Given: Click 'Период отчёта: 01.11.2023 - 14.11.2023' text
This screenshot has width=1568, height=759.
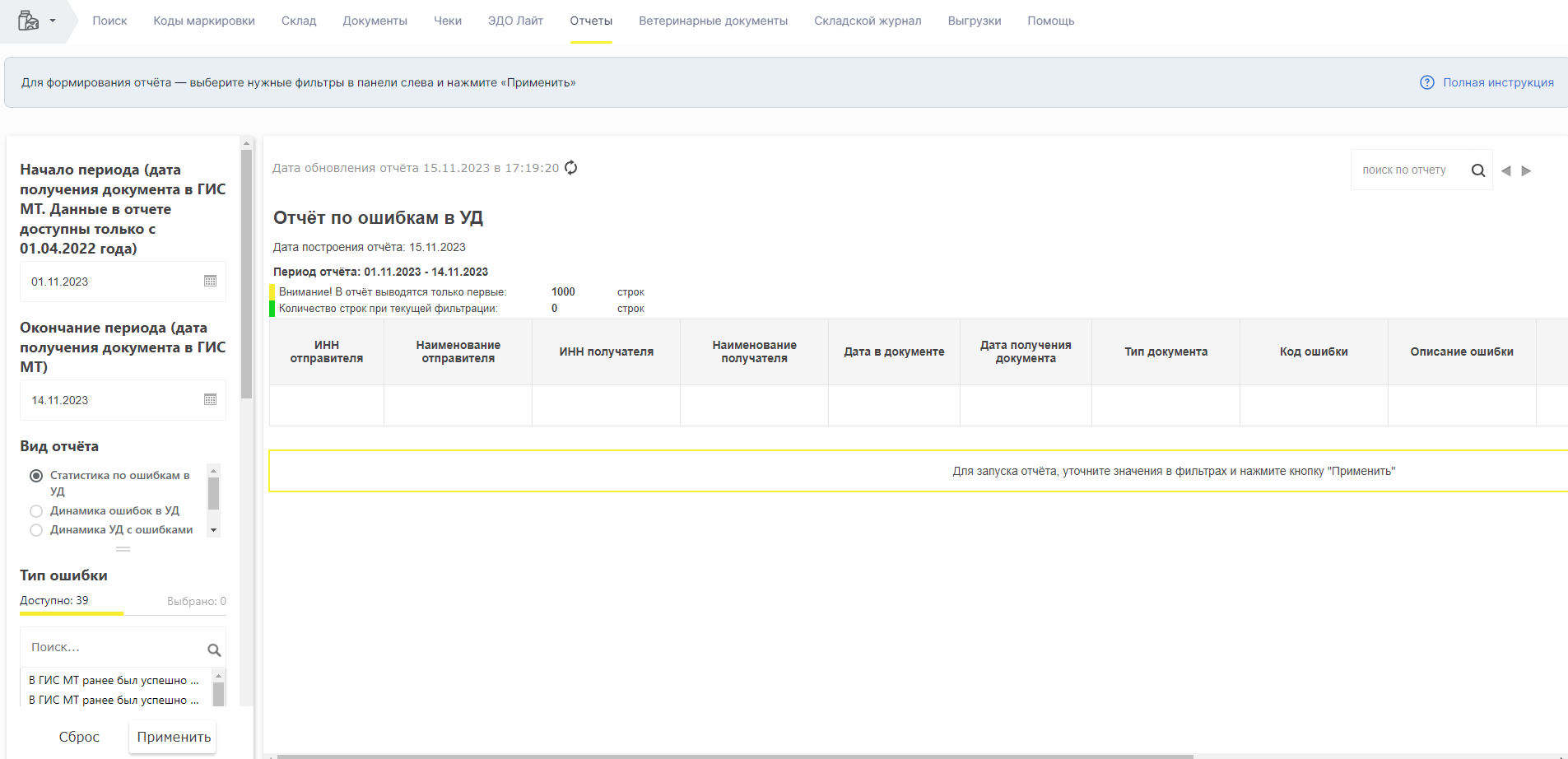Looking at the screenshot, I should [380, 272].
